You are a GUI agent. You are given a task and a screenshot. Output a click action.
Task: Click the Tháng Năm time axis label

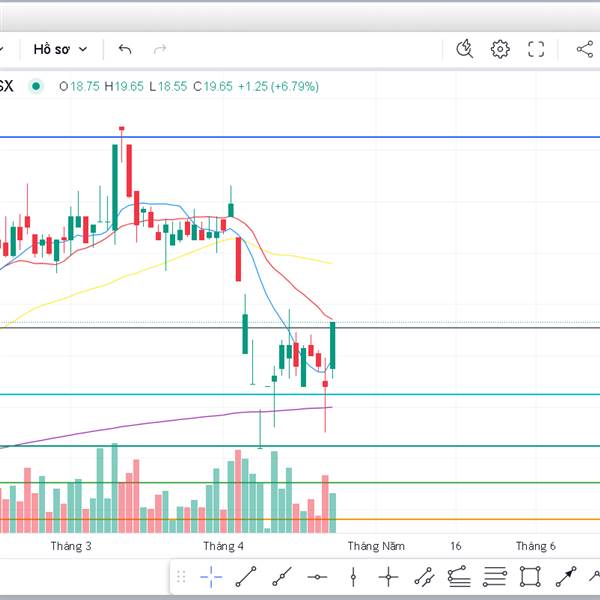(x=376, y=546)
